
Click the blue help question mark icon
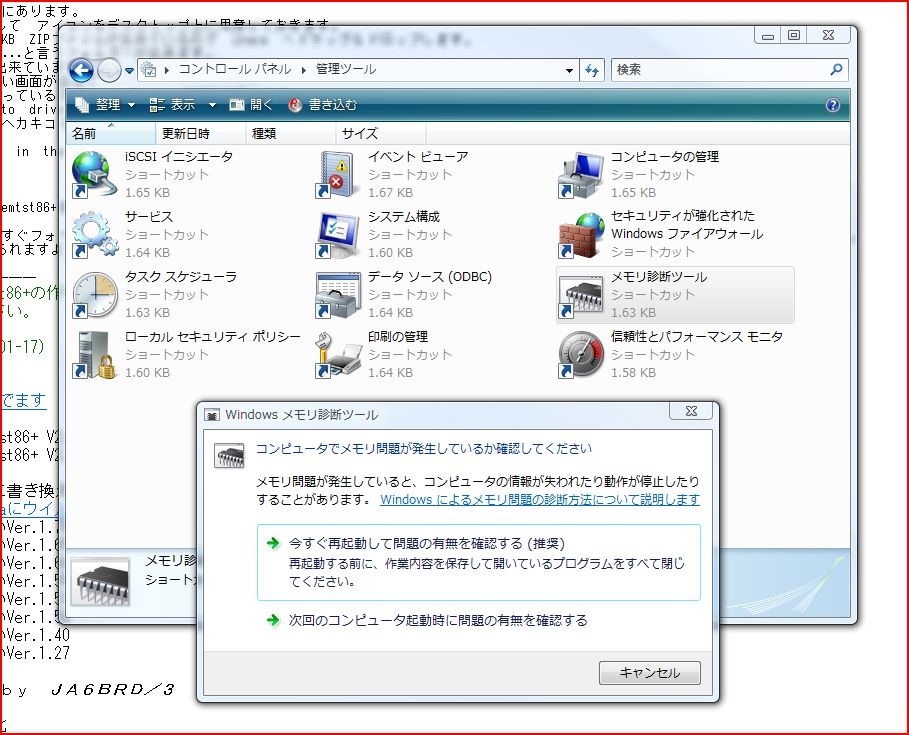832,105
